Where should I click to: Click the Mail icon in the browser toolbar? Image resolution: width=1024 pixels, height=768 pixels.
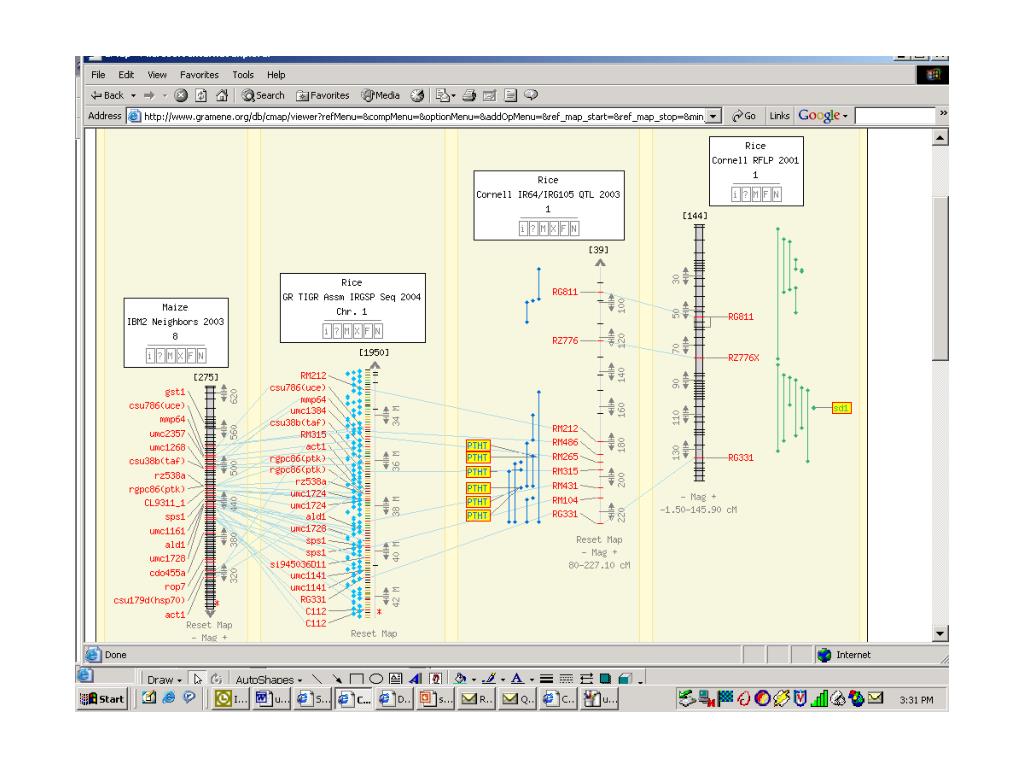(444, 95)
